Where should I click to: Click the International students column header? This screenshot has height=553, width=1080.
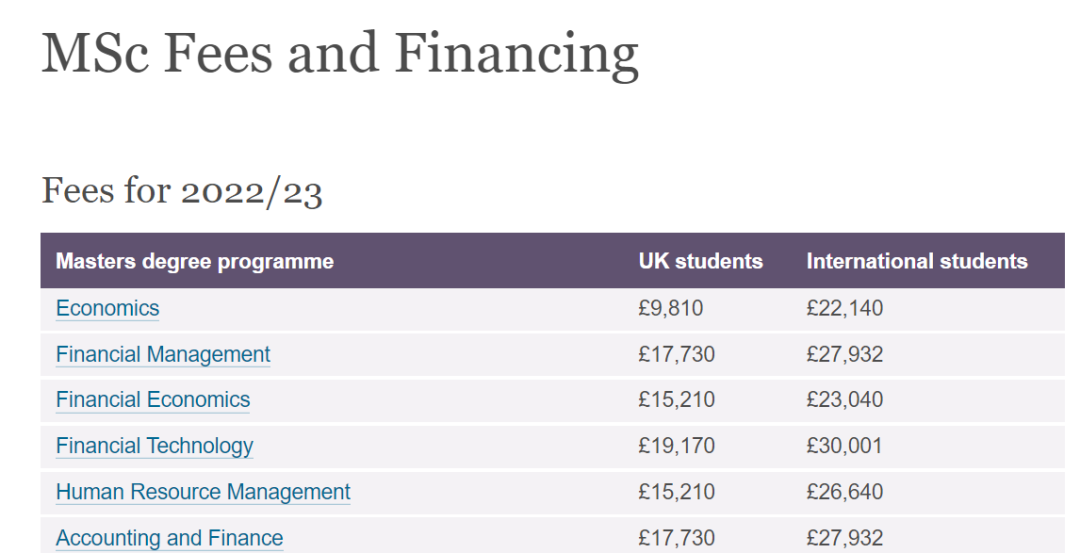(917, 261)
